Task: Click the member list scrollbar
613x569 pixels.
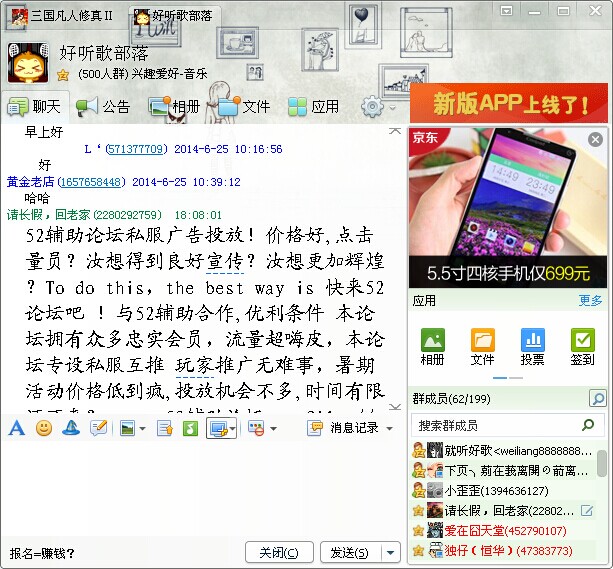Action: pyautogui.click(x=602, y=464)
